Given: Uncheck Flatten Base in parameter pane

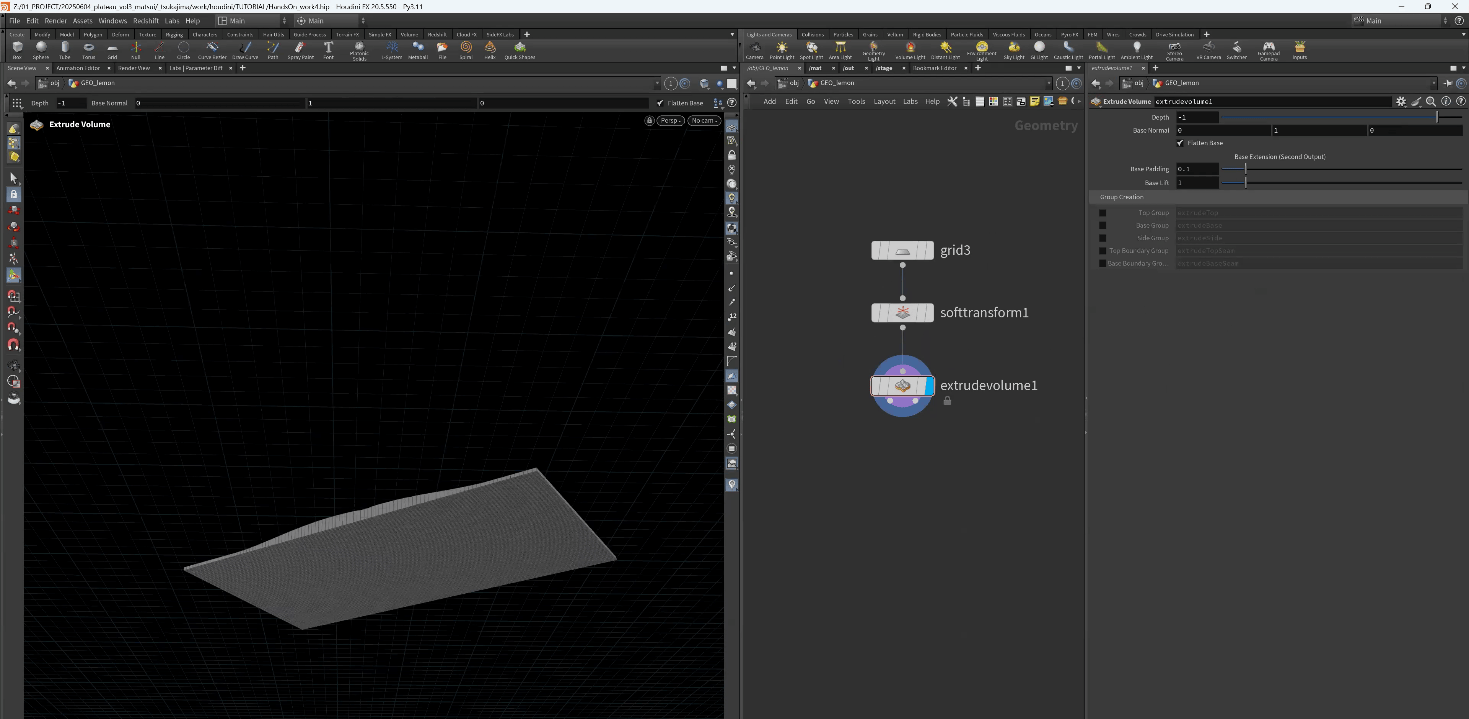Looking at the screenshot, I should point(1180,143).
